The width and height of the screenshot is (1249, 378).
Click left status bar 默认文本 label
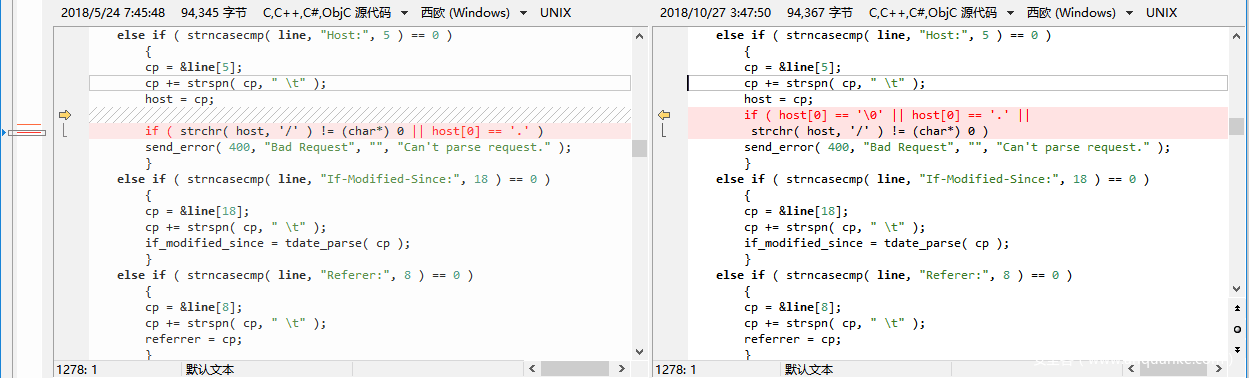click(210, 369)
